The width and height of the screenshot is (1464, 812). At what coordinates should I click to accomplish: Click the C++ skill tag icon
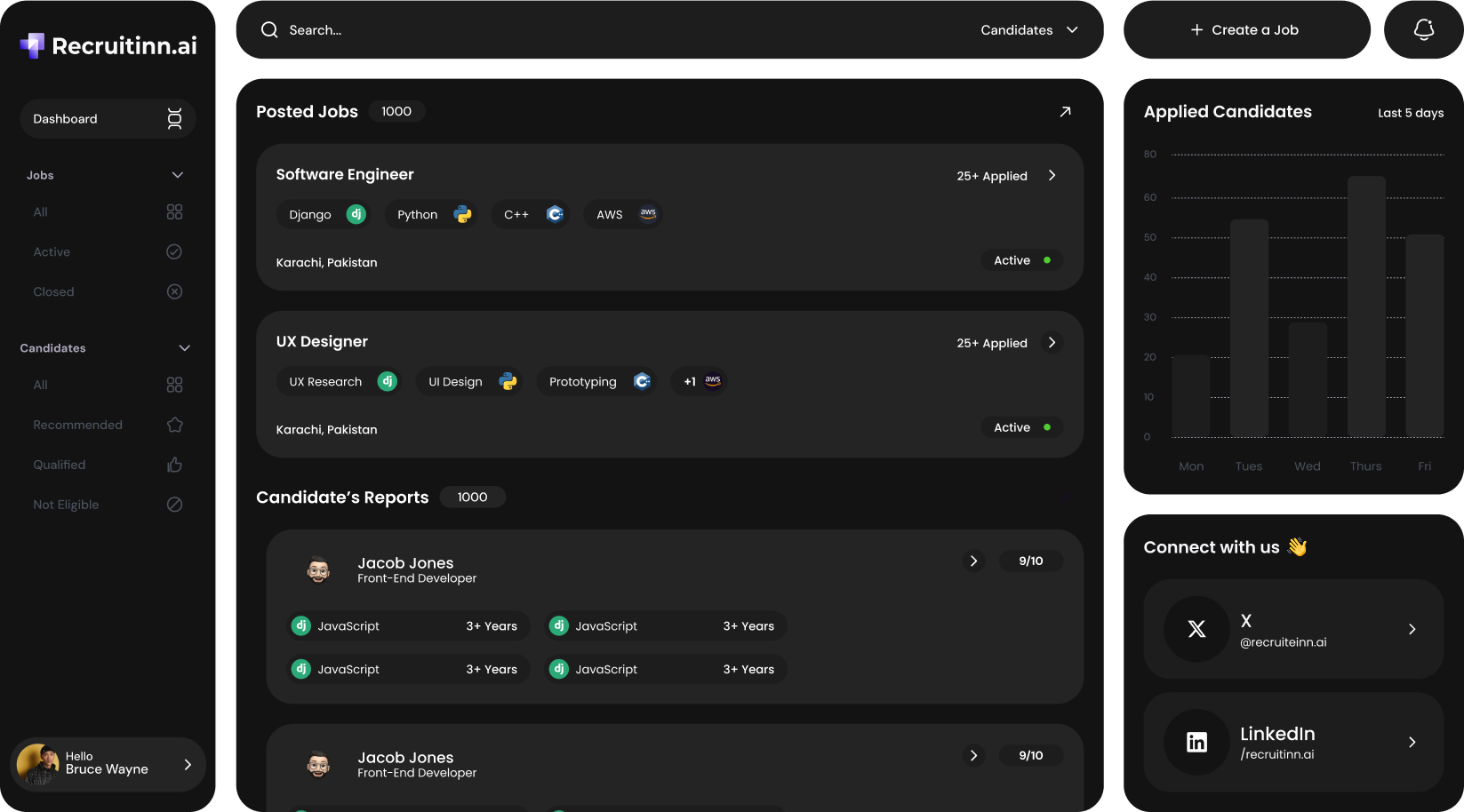(x=555, y=214)
